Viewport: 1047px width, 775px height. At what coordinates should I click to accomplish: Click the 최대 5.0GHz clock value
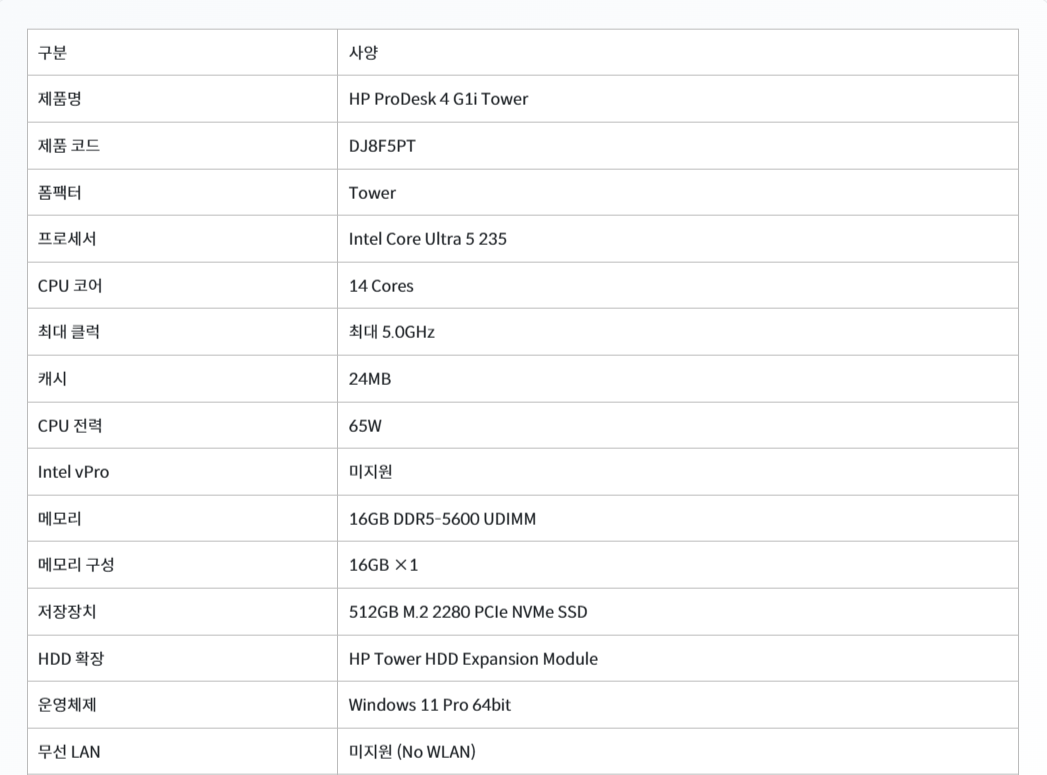point(391,332)
